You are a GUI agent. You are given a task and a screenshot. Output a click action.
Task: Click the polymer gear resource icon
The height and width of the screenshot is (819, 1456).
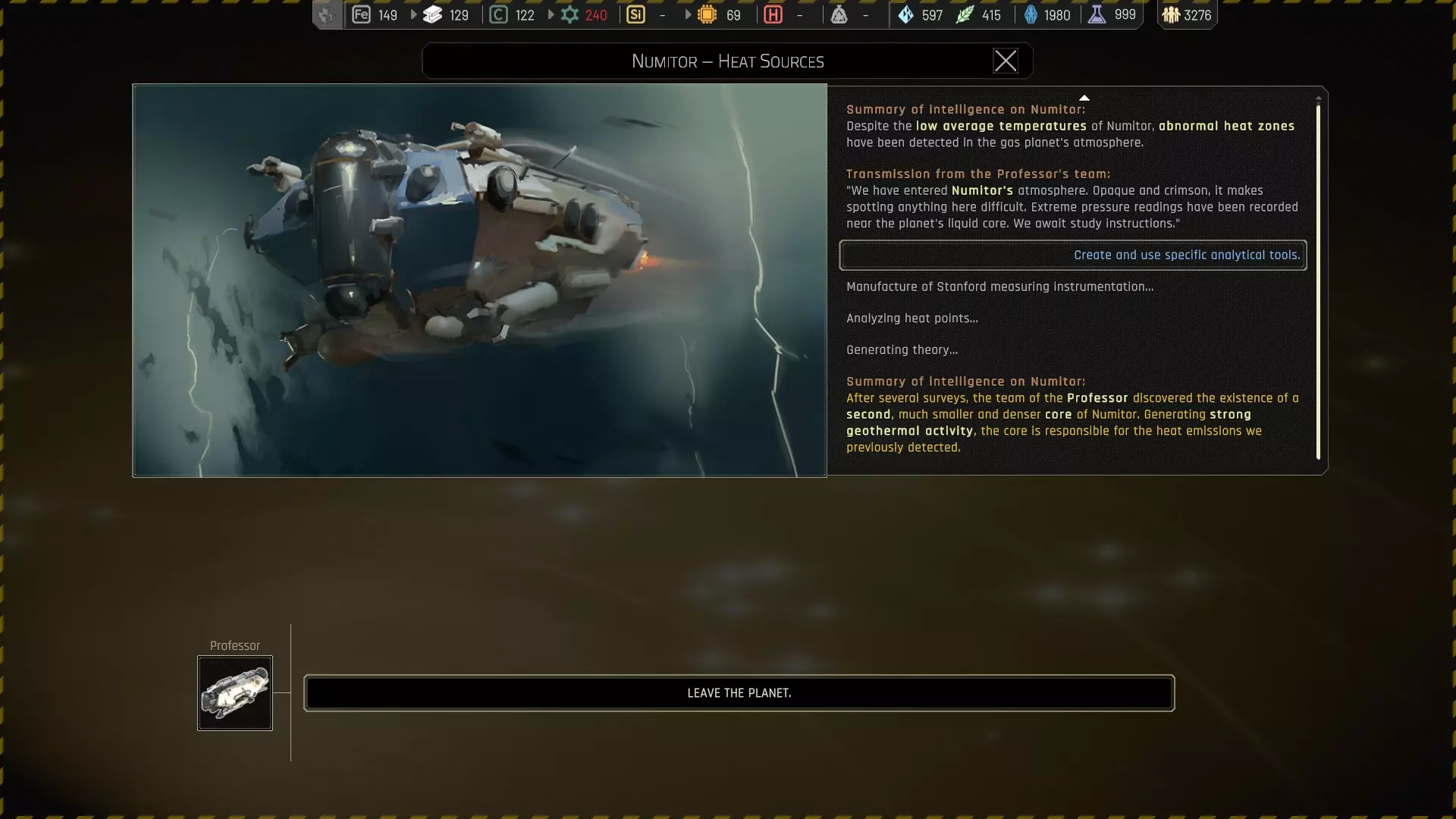(x=570, y=14)
